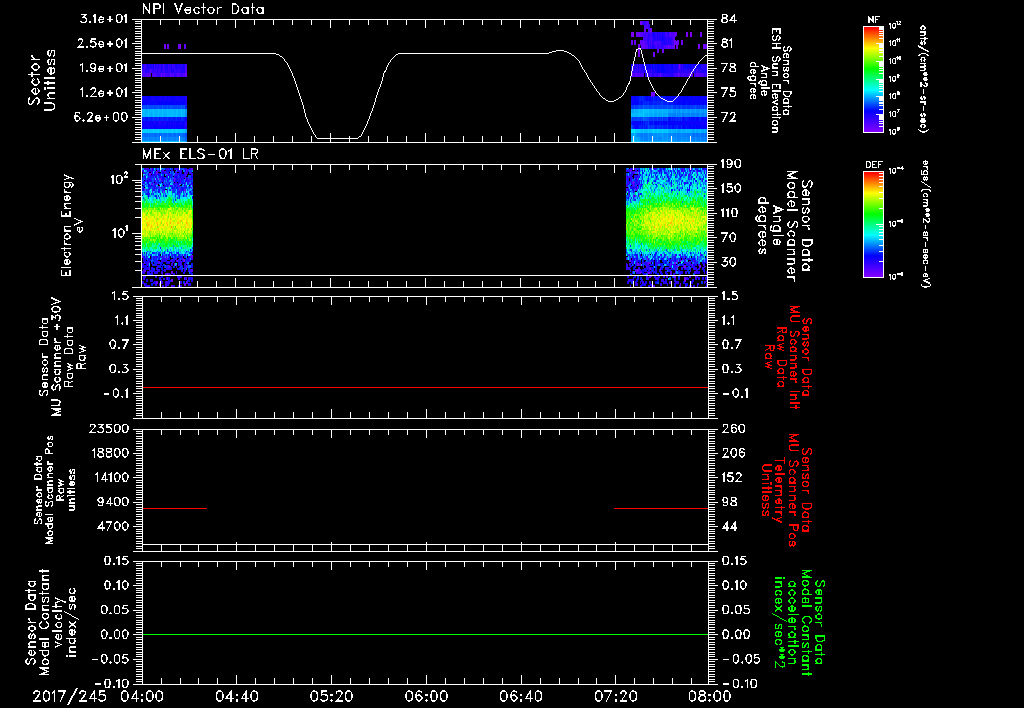The image size is (1024, 708).
Task: Click the 44 telemetry position tick
Action: [x=729, y=526]
